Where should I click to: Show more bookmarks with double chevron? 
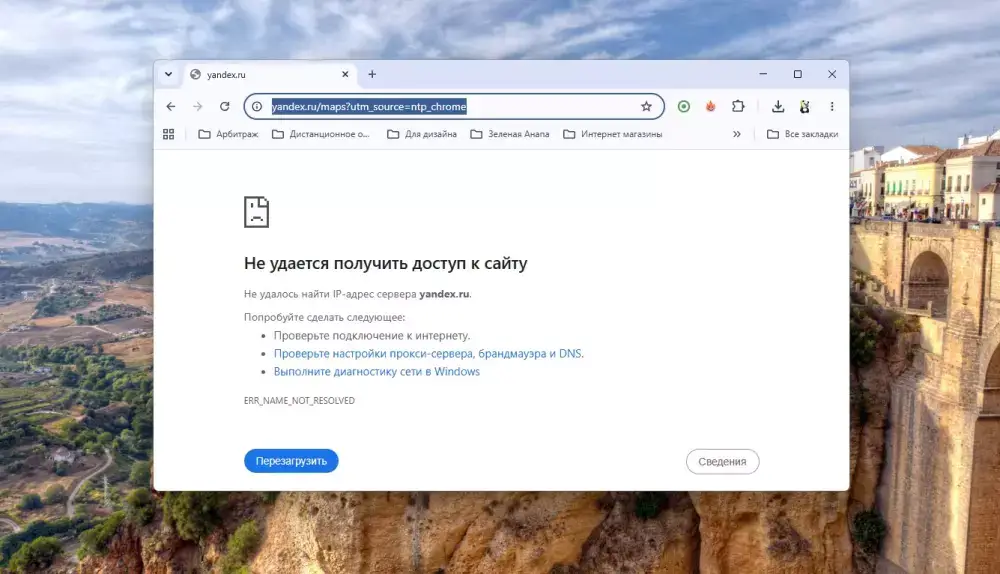click(737, 134)
